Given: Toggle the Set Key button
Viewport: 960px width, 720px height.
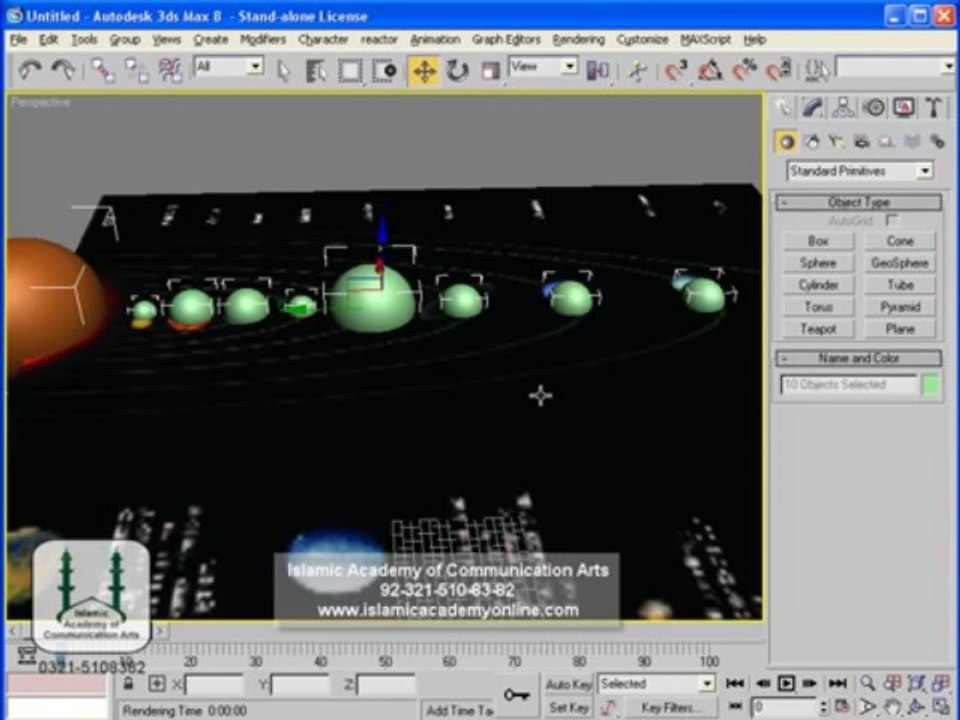Looking at the screenshot, I should pos(569,708).
